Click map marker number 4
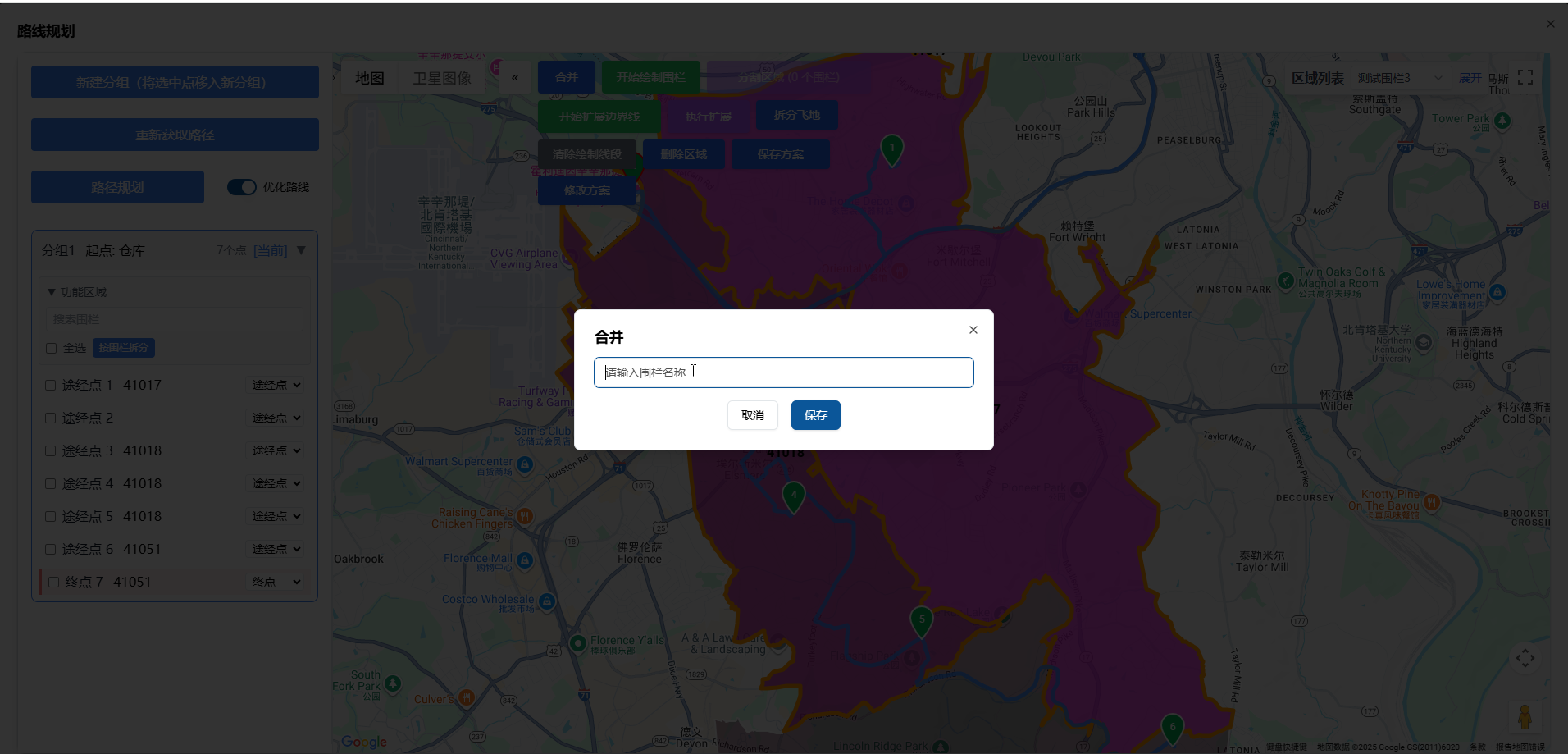This screenshot has width=1568, height=754. pos(793,496)
